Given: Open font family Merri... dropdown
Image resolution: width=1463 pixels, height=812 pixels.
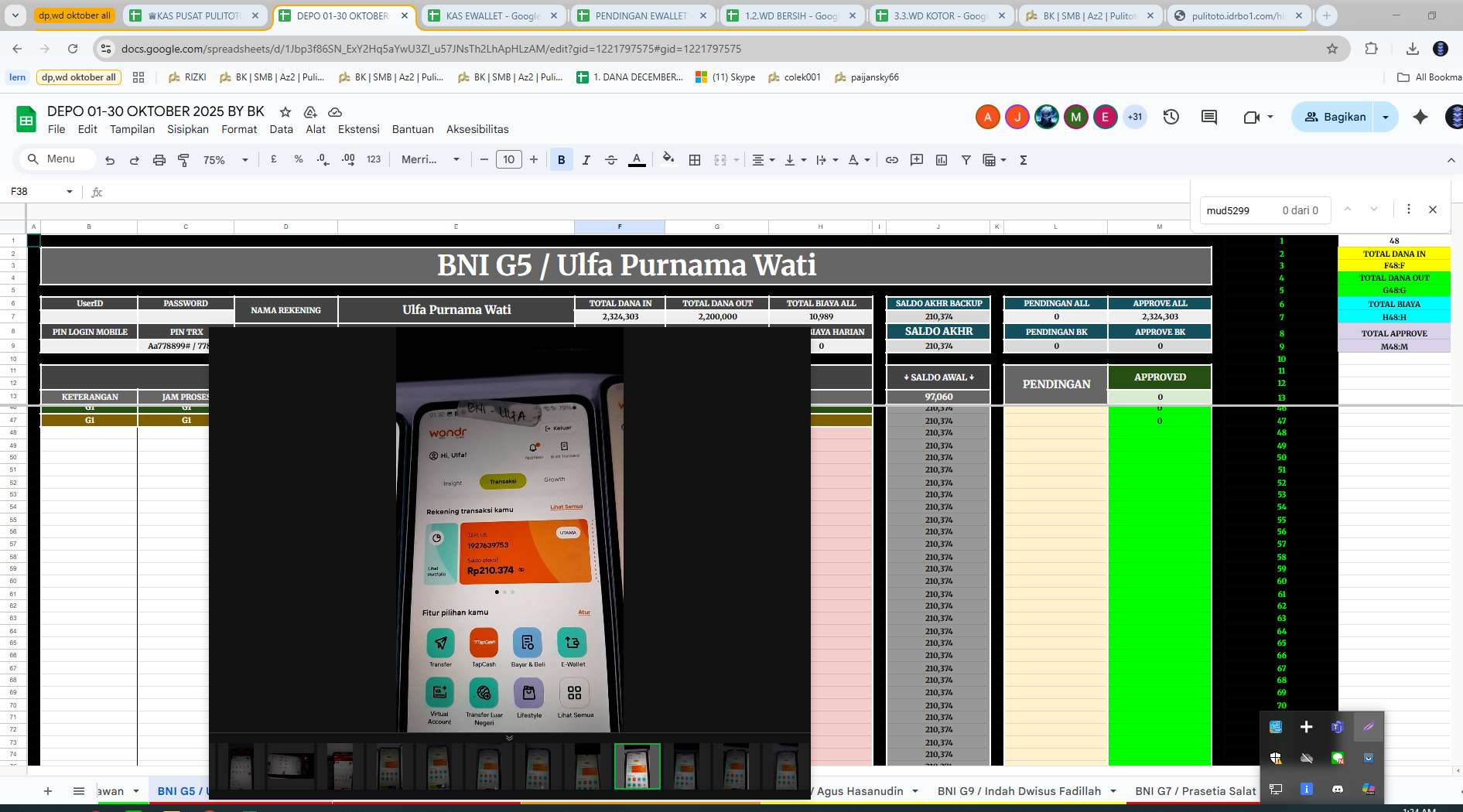Looking at the screenshot, I should [430, 159].
